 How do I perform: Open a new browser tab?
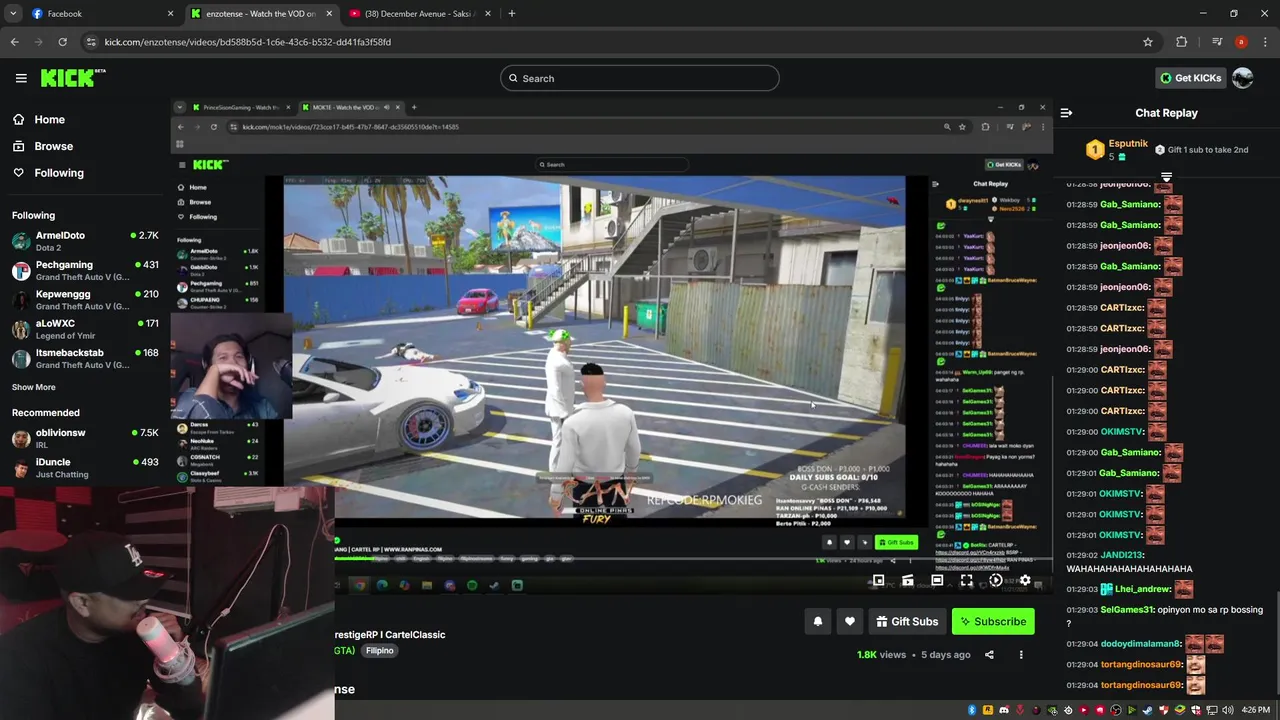point(512,13)
